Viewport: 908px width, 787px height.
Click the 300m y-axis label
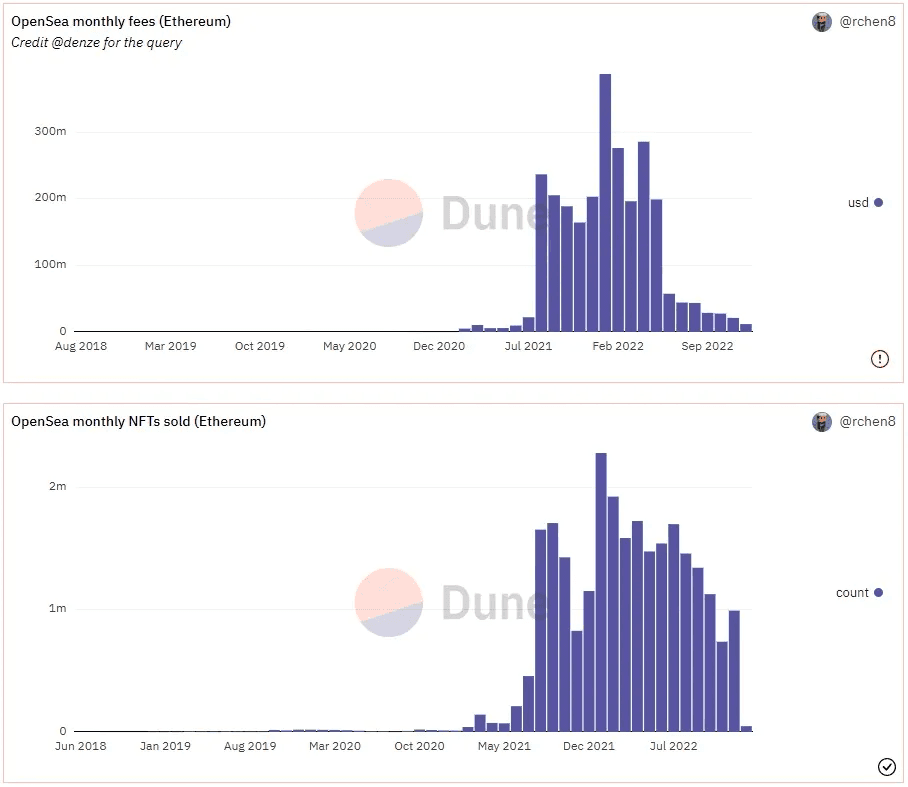[x=50, y=131]
